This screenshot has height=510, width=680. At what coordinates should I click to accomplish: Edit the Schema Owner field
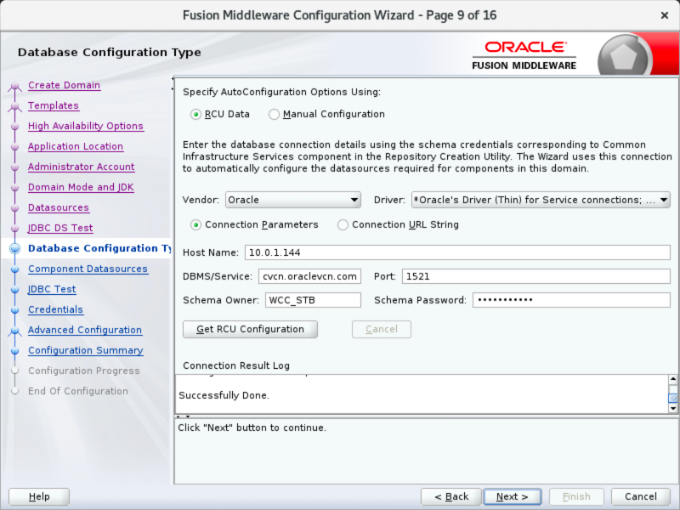pos(313,300)
